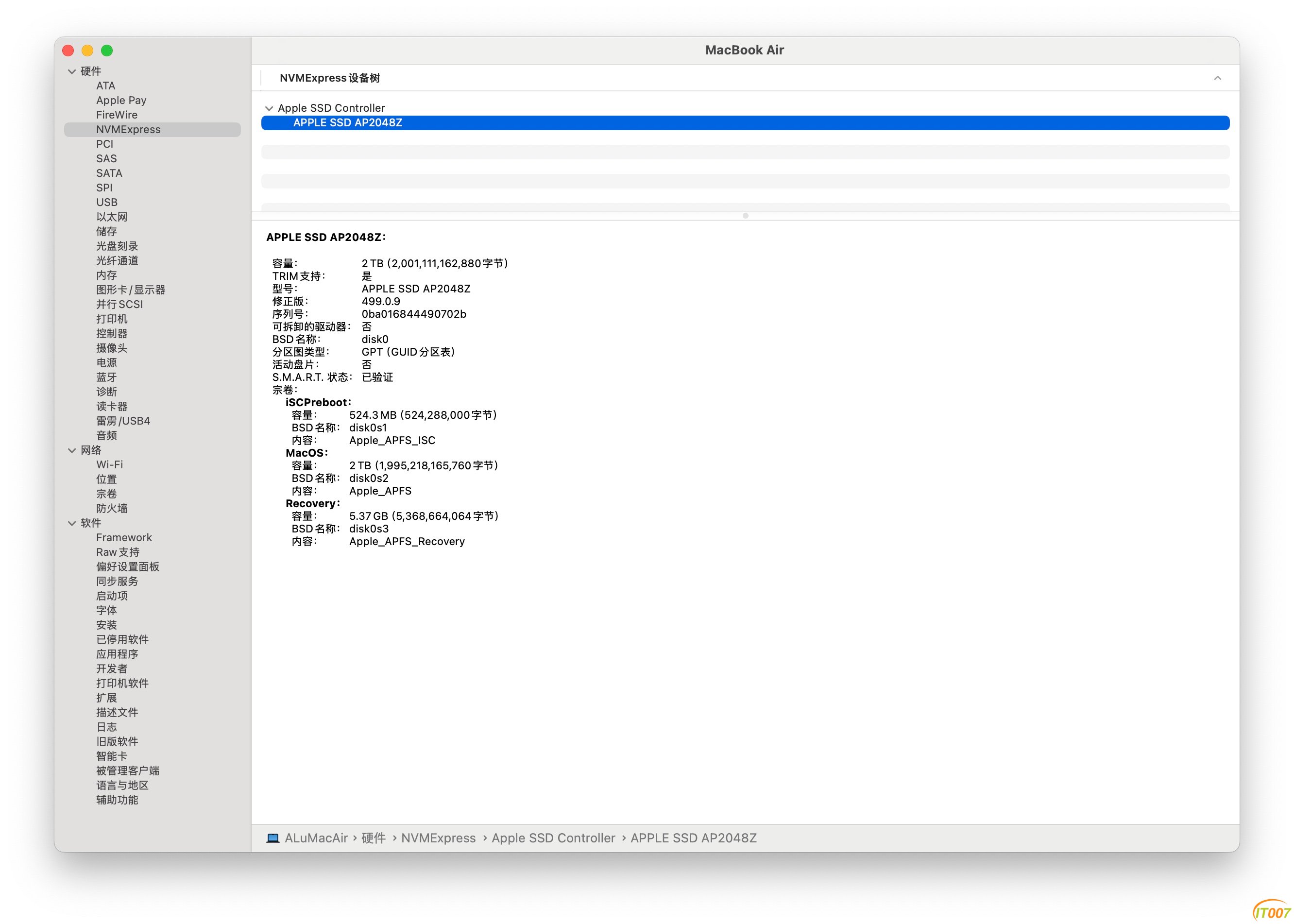
Task: Open 电源 hardware category
Action: pos(106,362)
